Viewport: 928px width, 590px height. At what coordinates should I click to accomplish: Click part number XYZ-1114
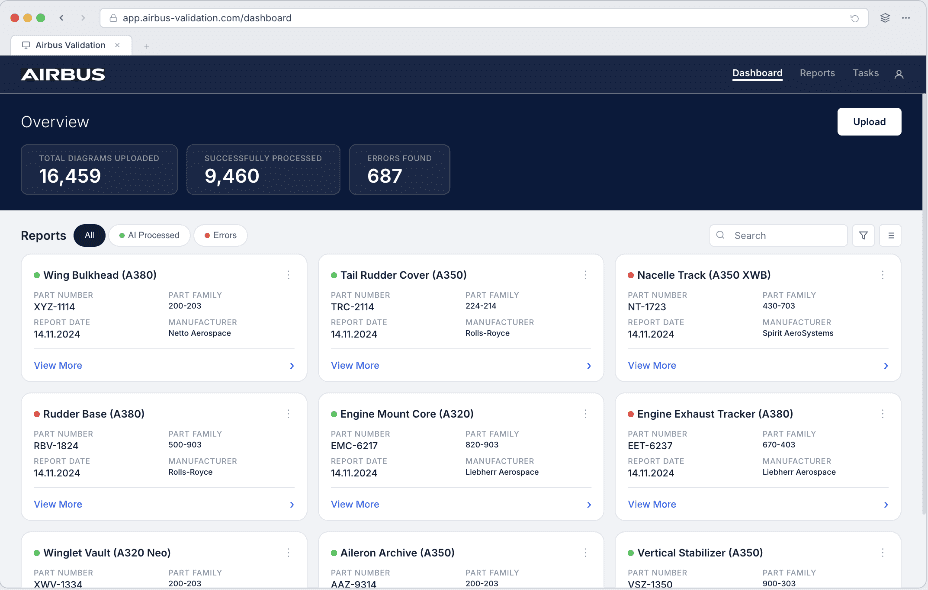54,307
